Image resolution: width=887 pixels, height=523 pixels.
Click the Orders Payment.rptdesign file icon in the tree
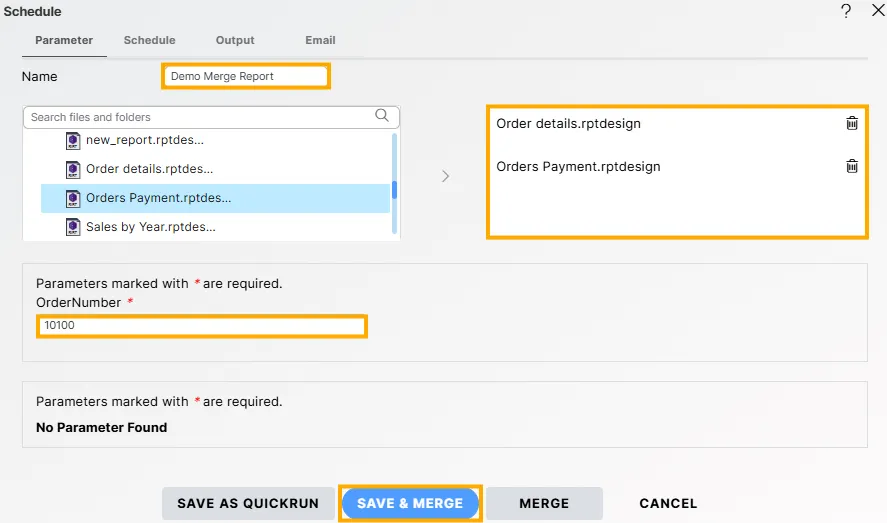(73, 198)
